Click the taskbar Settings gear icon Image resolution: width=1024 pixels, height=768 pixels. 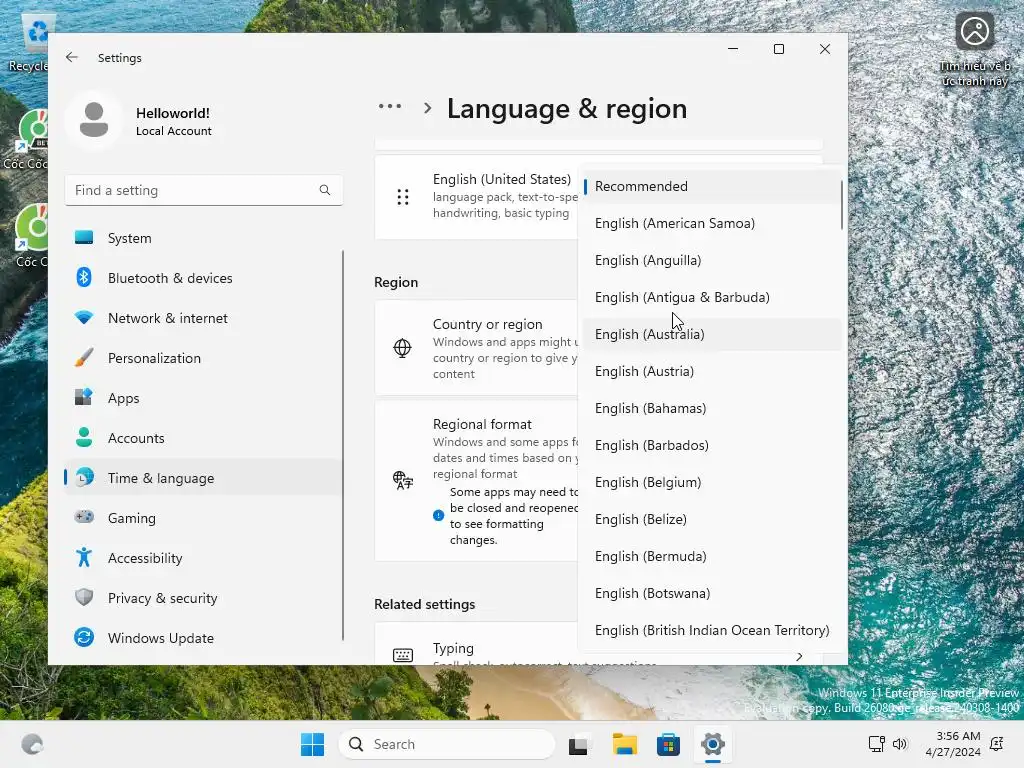(x=712, y=744)
